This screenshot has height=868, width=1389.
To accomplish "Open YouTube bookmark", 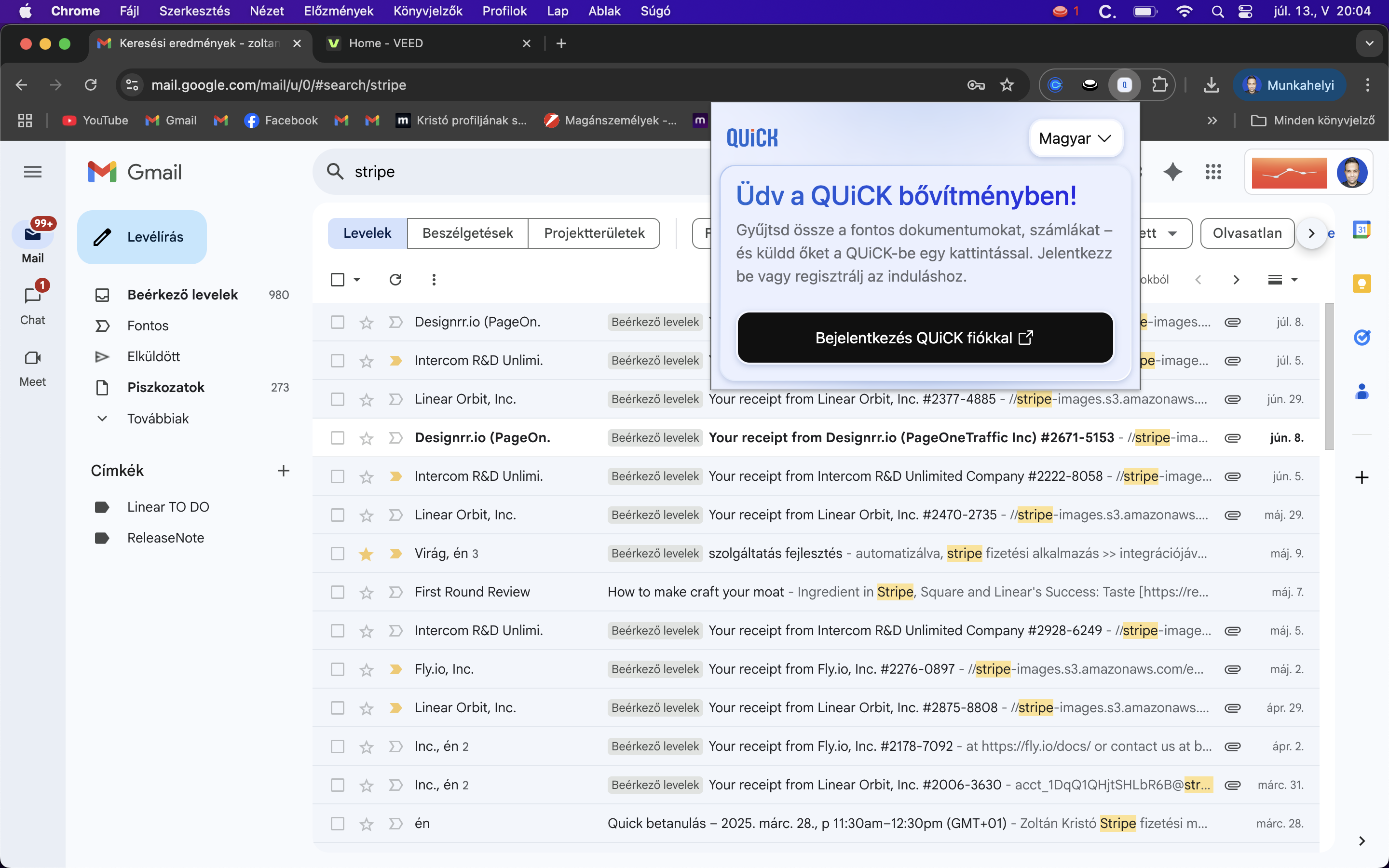I will [x=95, y=120].
